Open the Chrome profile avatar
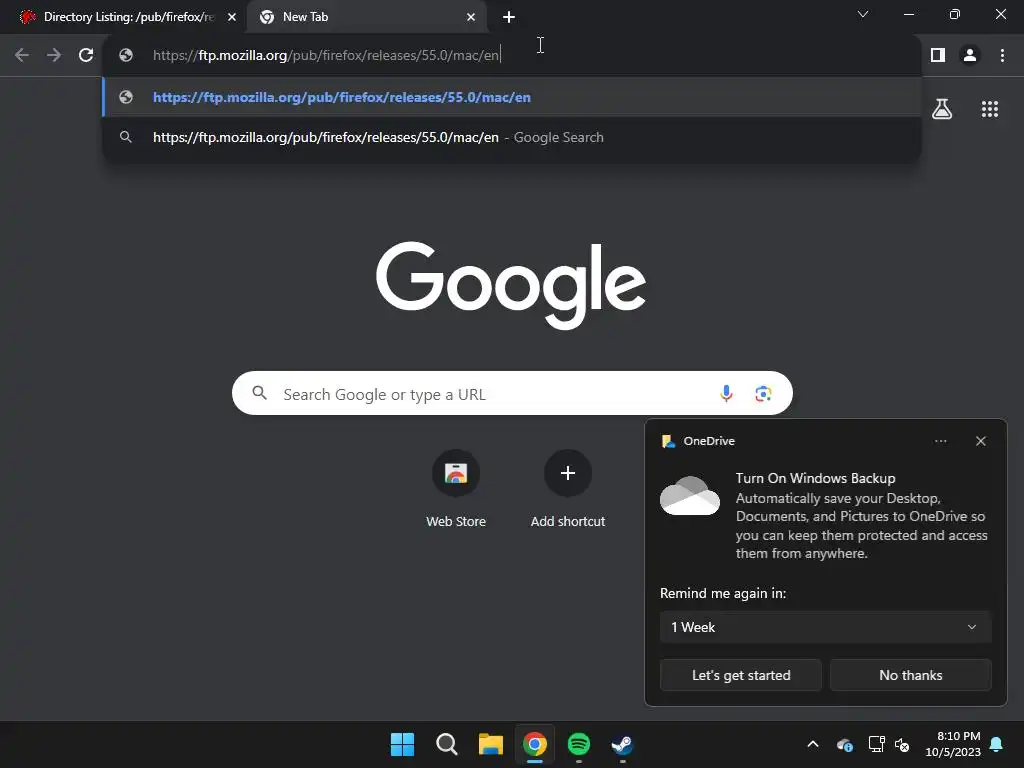 tap(970, 56)
